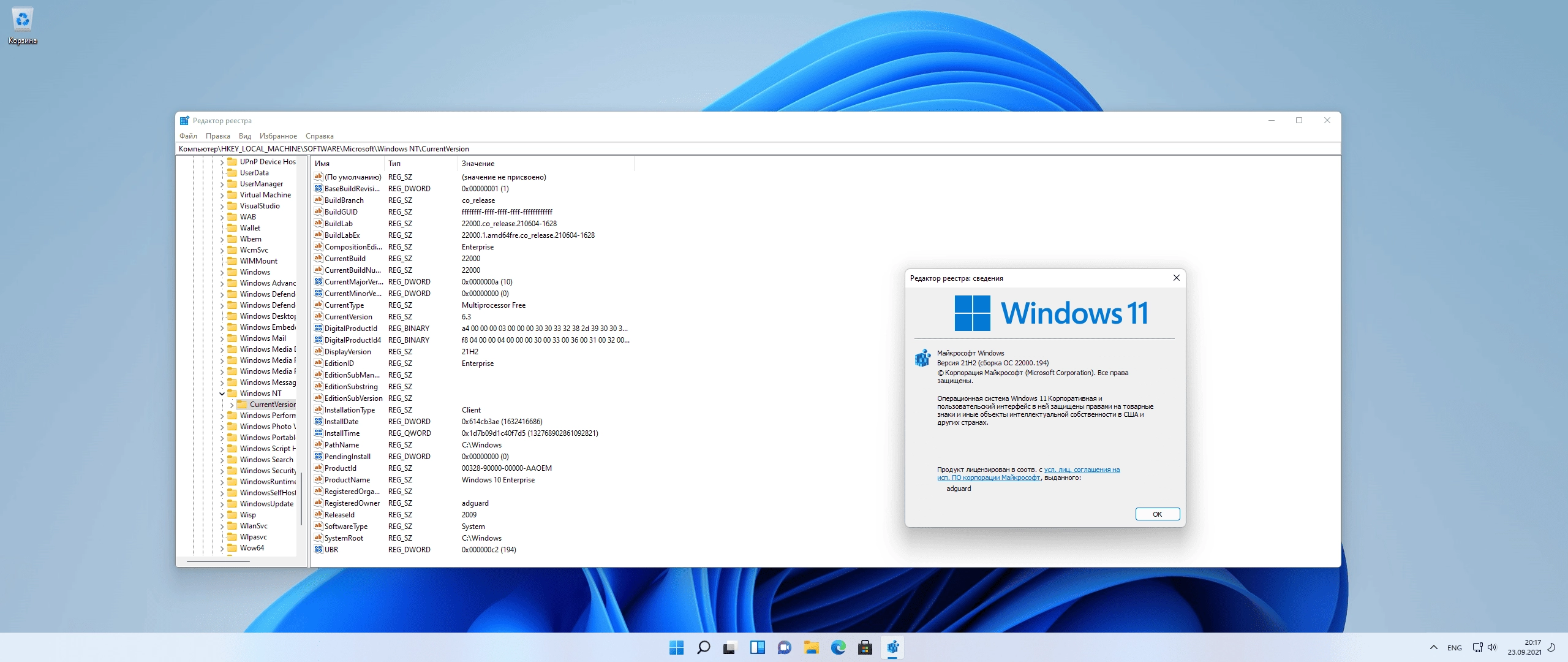Image resolution: width=1568 pixels, height=662 pixels.
Task: Select the UserData folder in tree
Action: pos(248,173)
